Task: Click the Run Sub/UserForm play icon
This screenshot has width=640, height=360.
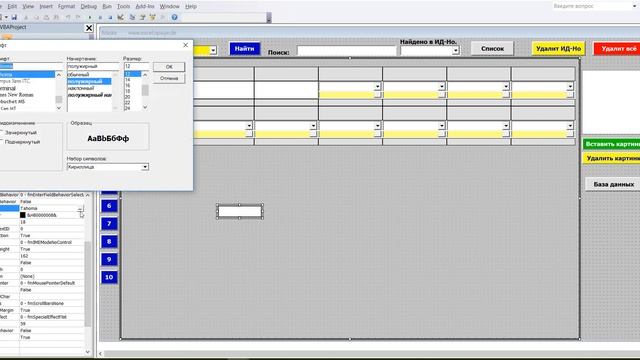Action: point(90,17)
